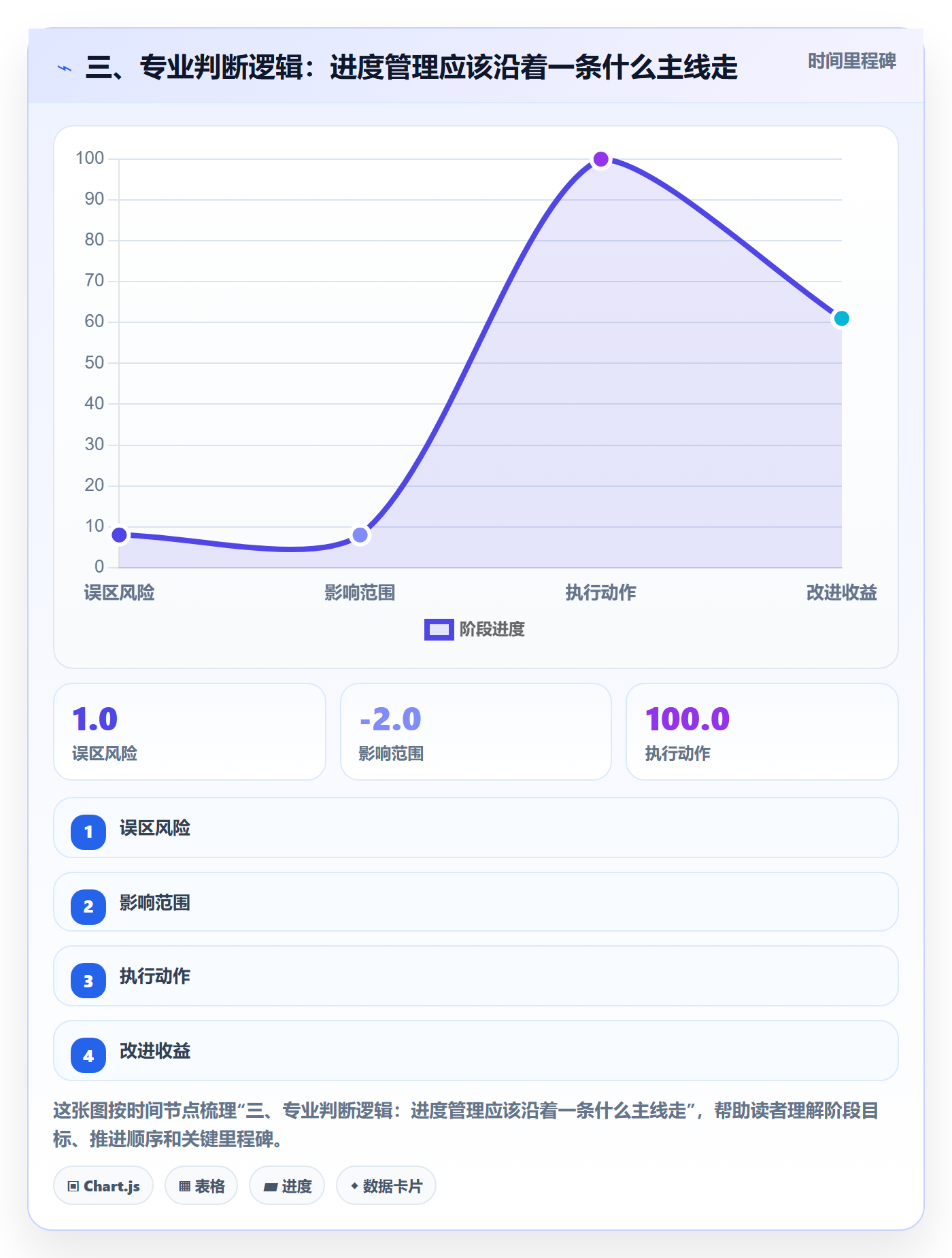Click the 执行动作 x-axis label under the chart

(x=601, y=593)
